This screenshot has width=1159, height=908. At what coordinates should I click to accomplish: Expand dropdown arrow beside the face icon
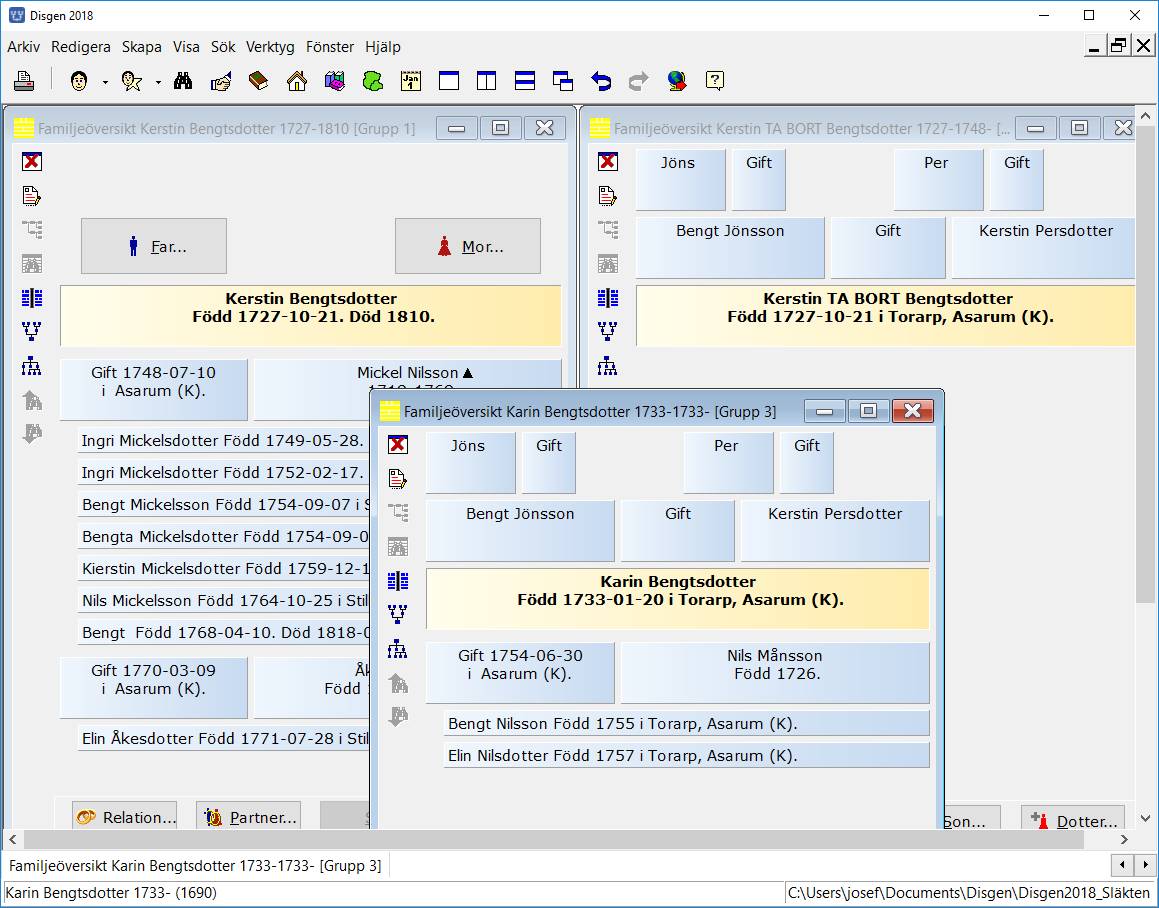tap(105, 82)
